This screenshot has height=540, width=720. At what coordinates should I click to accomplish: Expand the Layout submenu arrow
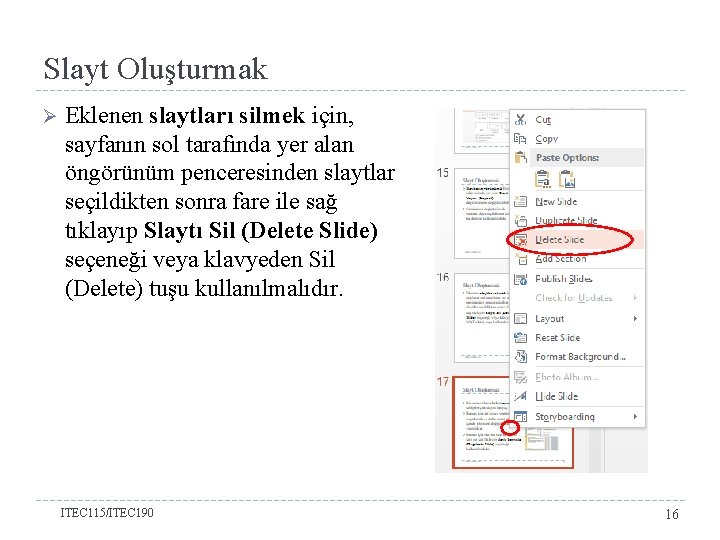coord(636,319)
